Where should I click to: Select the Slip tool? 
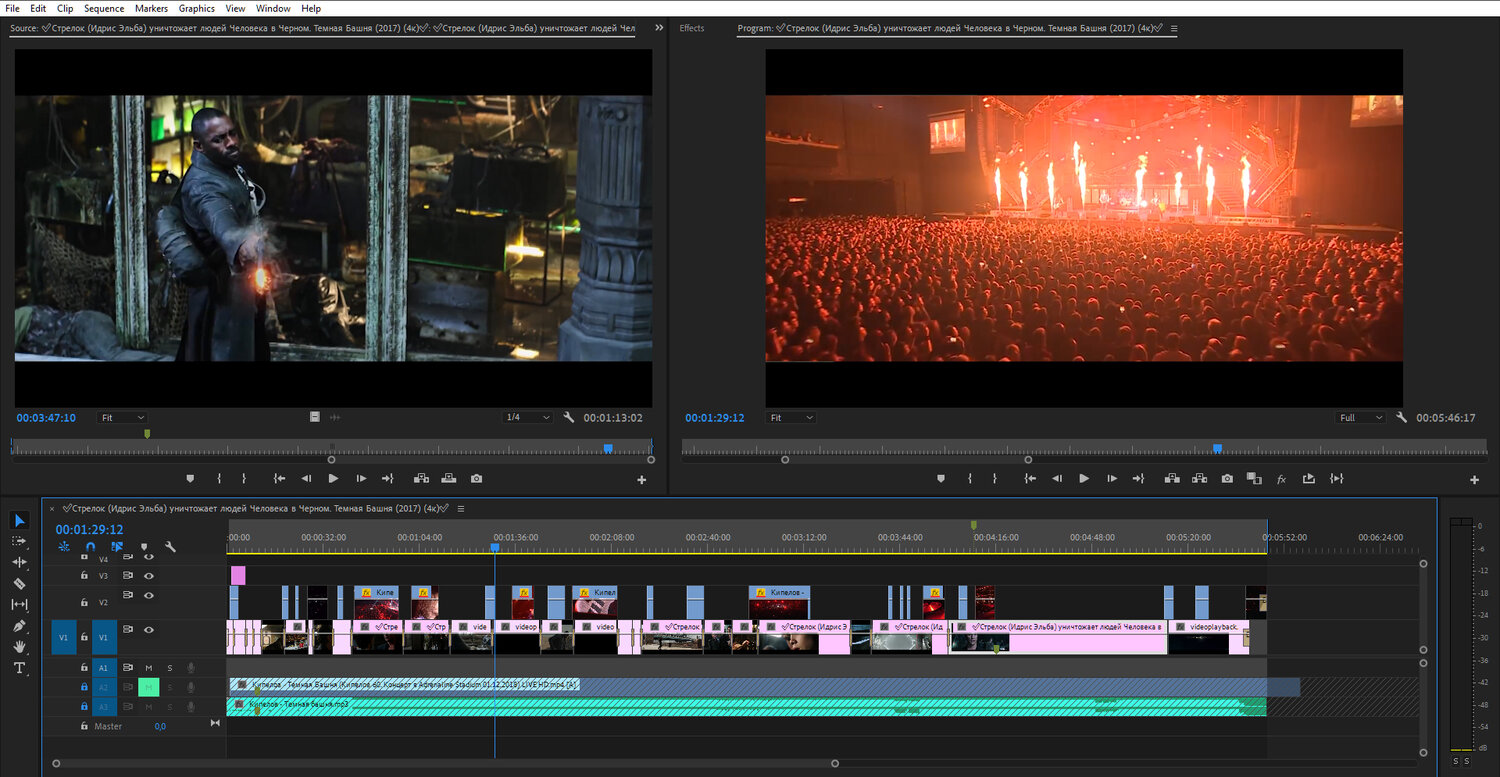19,604
